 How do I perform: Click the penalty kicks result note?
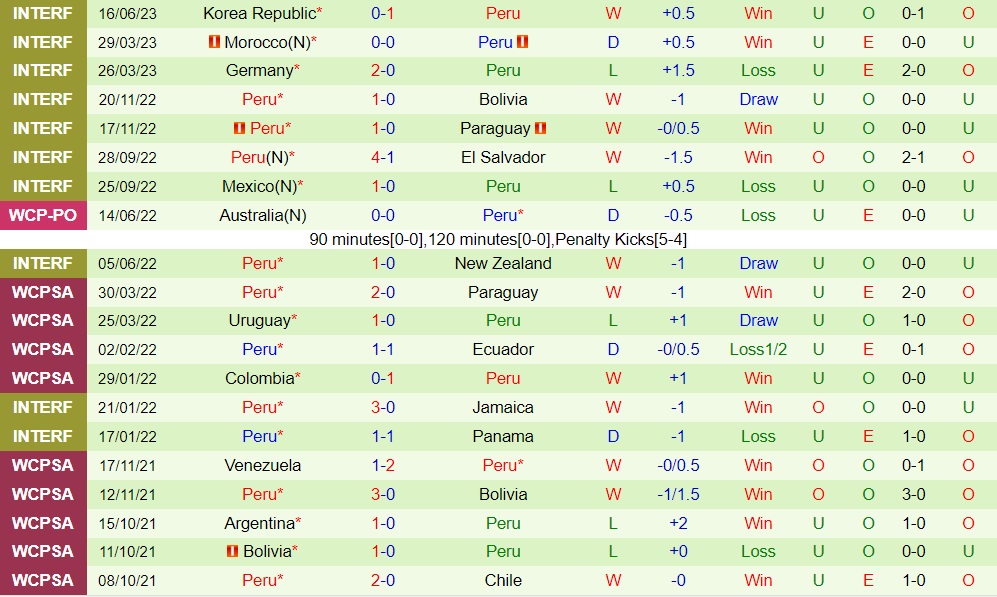click(x=498, y=239)
